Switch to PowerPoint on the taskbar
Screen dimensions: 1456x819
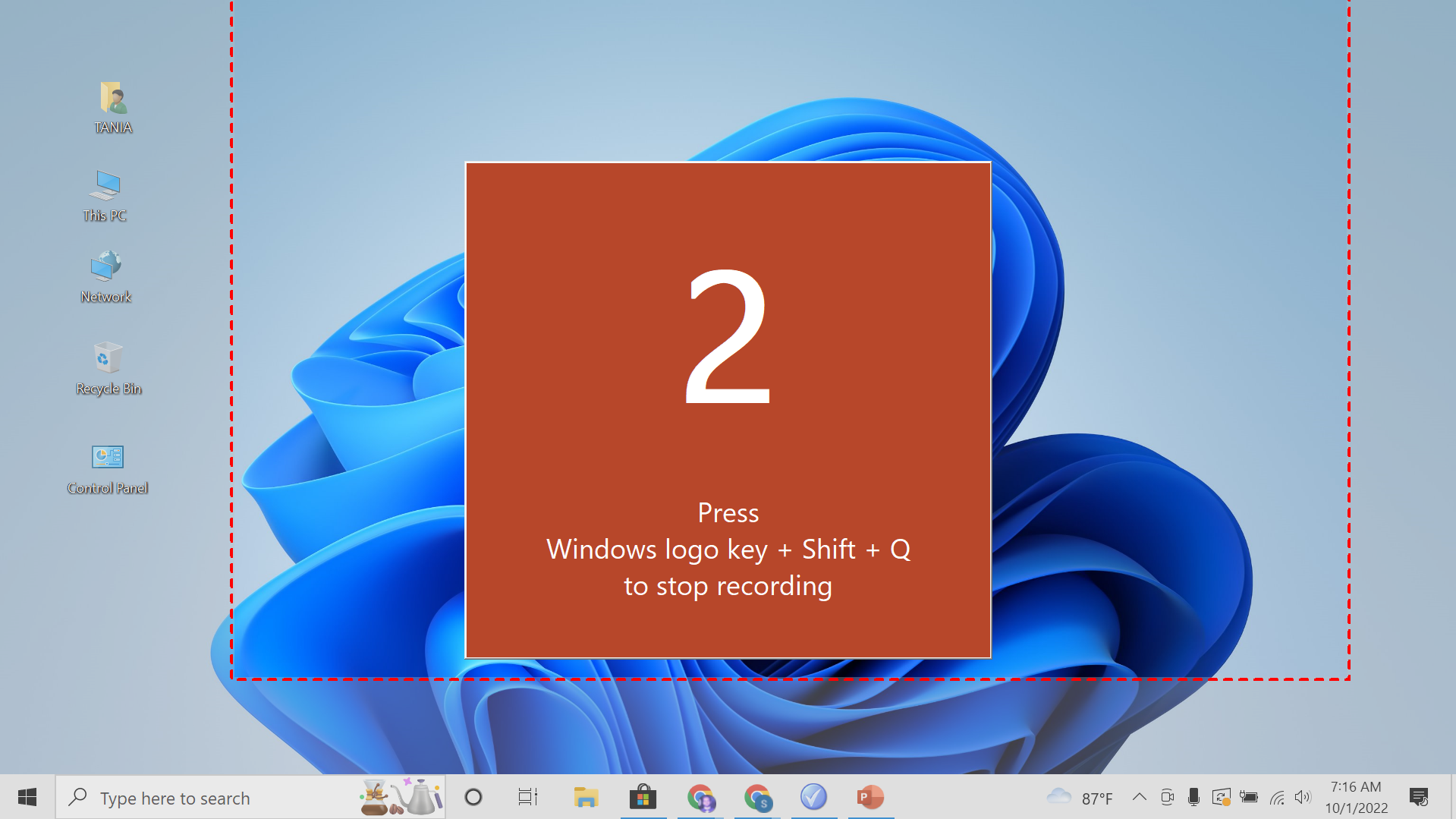871,797
